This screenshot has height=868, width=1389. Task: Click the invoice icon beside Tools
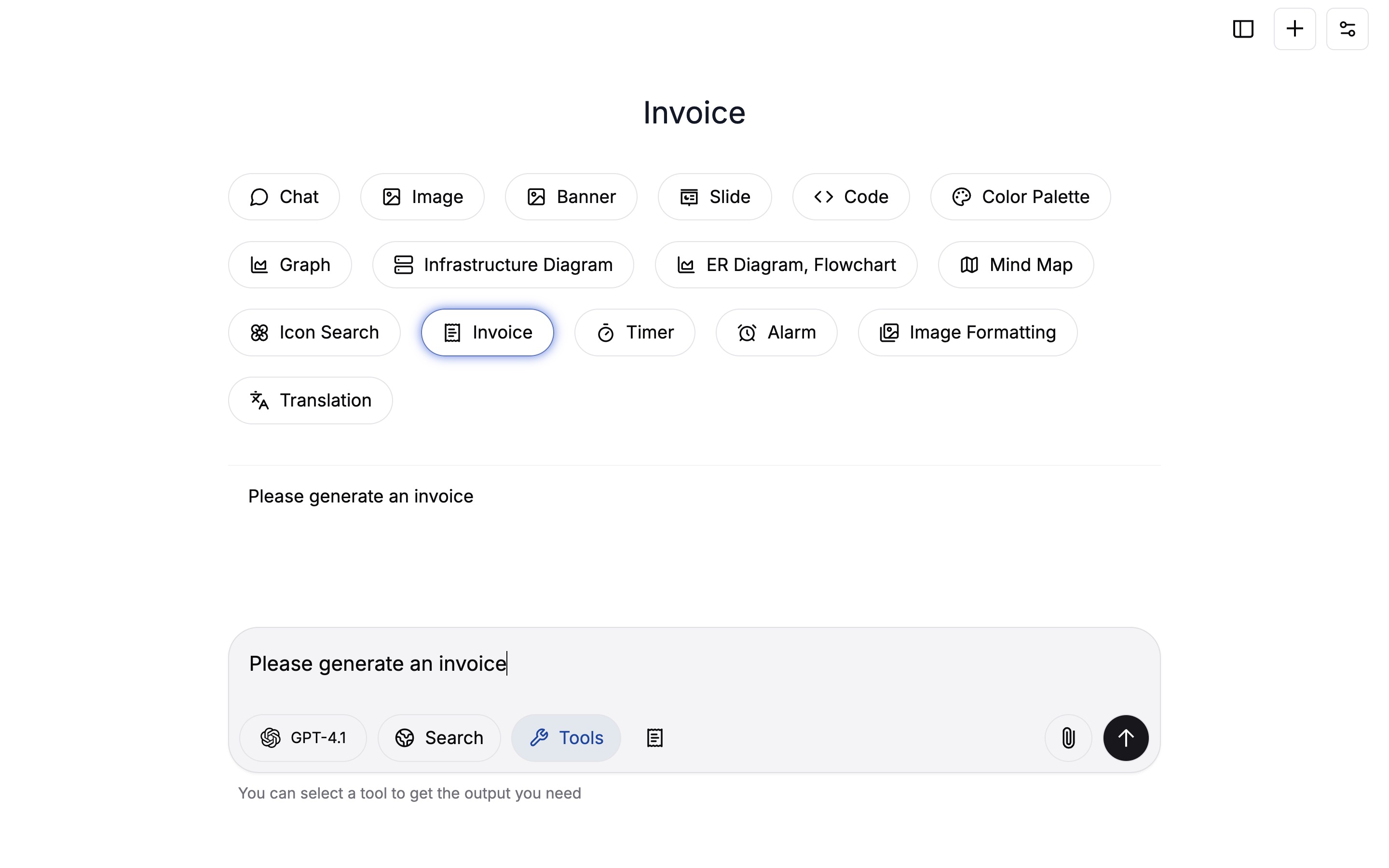click(x=655, y=738)
